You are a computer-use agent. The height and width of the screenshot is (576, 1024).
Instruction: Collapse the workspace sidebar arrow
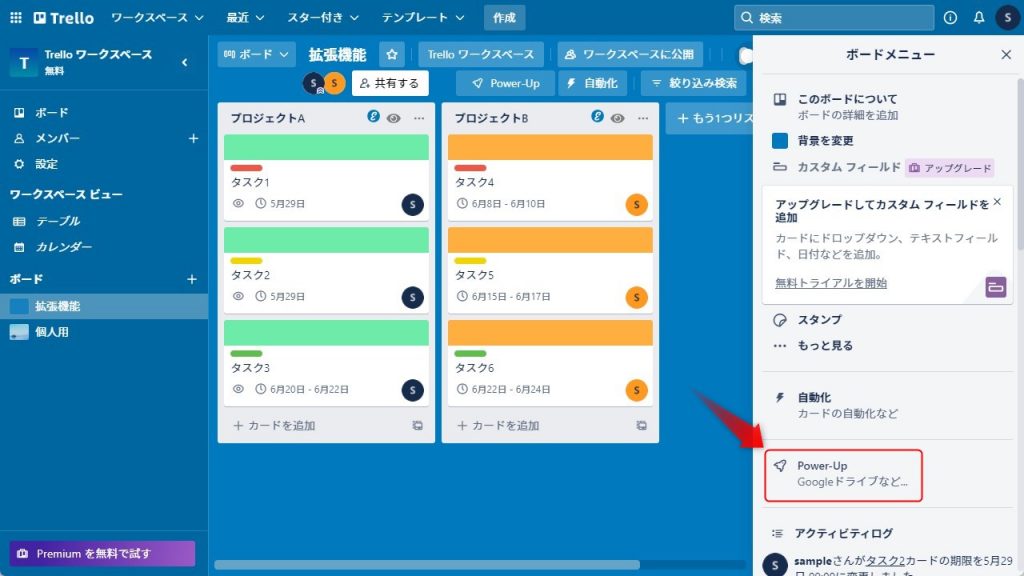tap(185, 62)
